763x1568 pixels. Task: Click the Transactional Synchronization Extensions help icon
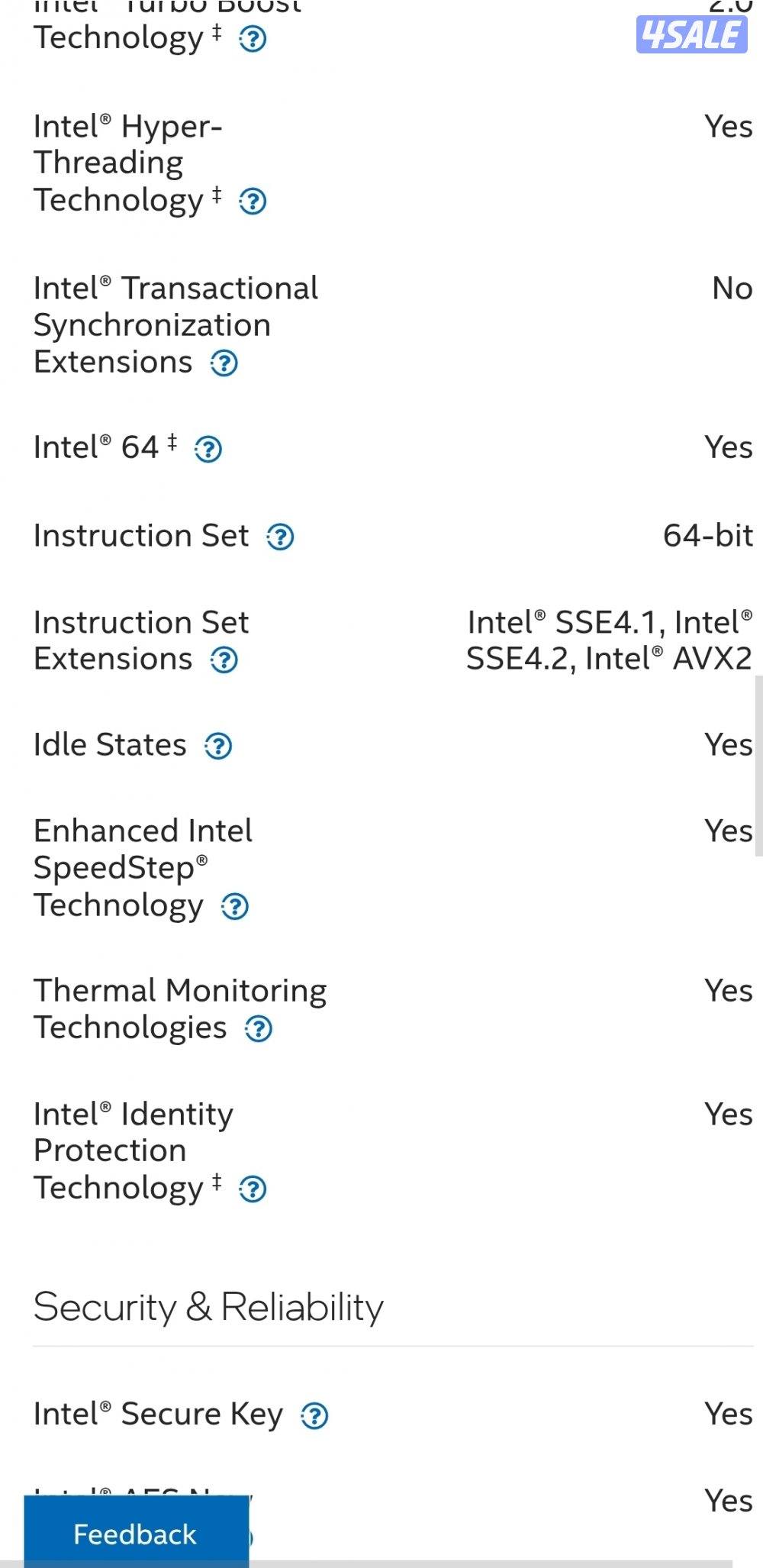pyautogui.click(x=224, y=364)
